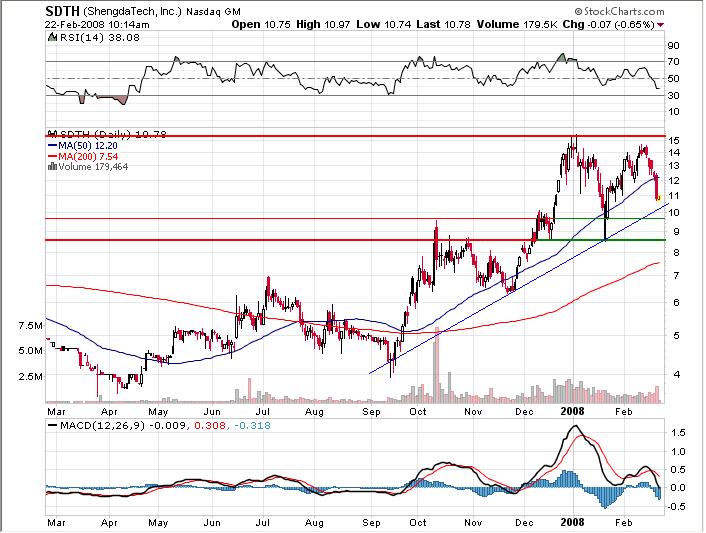Click the Volume 179,464 legend text

click(x=93, y=167)
